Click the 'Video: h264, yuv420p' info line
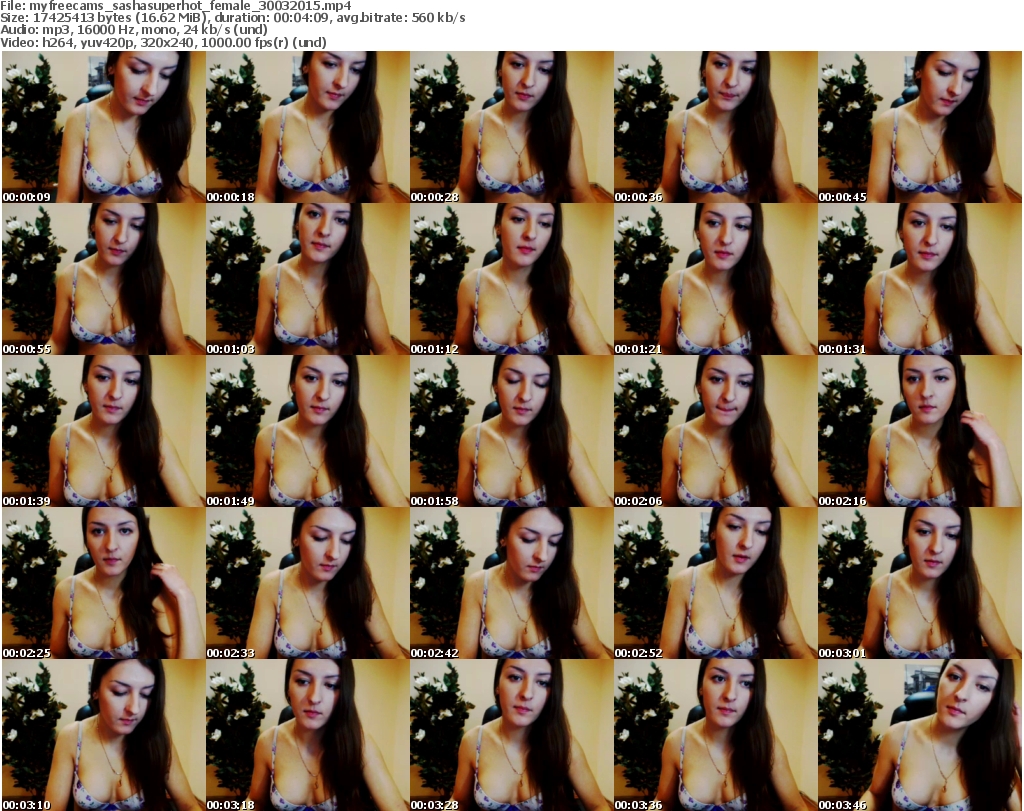Screen dimensions: 1024x811 point(163,42)
